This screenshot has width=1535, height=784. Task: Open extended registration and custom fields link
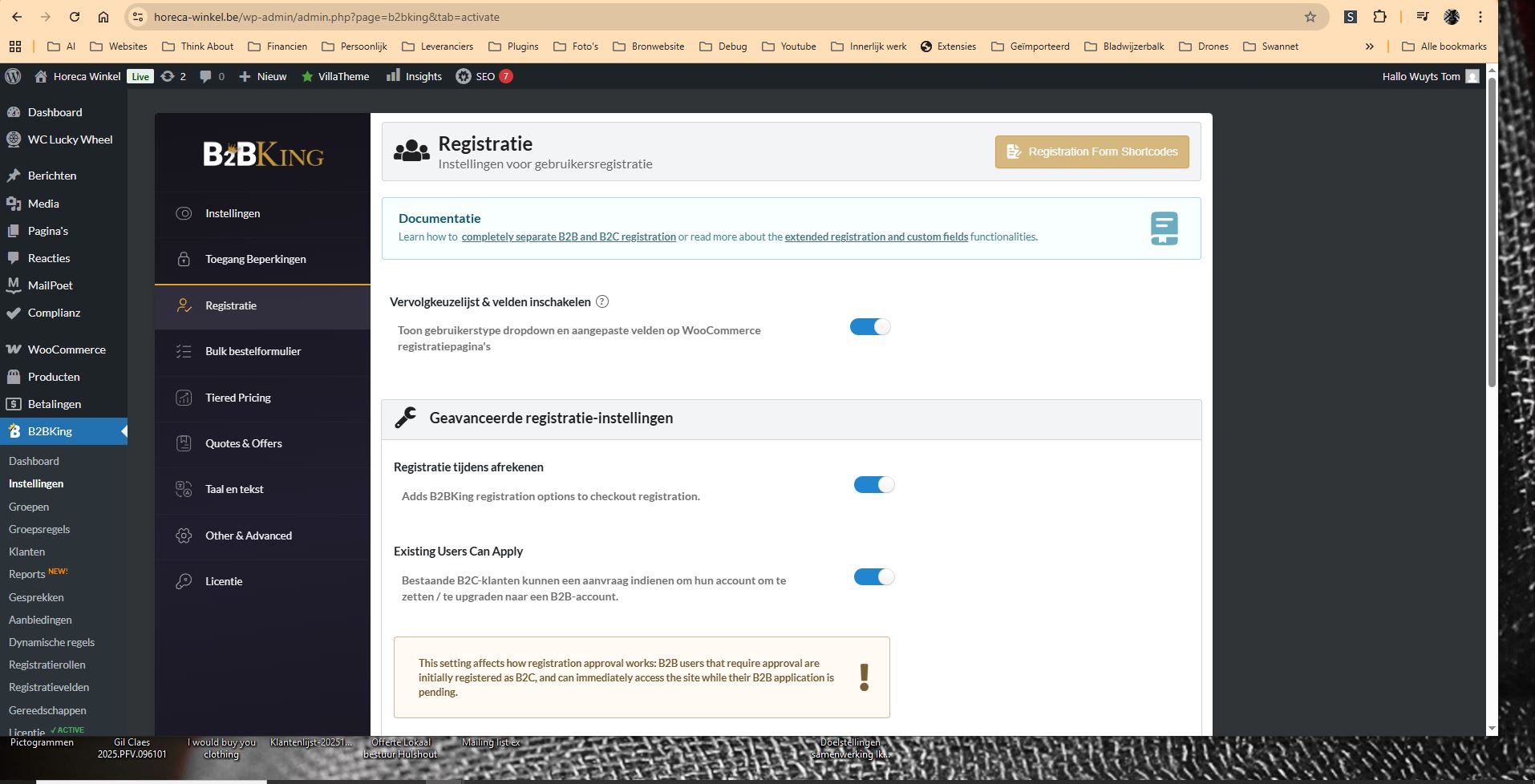[876, 236]
